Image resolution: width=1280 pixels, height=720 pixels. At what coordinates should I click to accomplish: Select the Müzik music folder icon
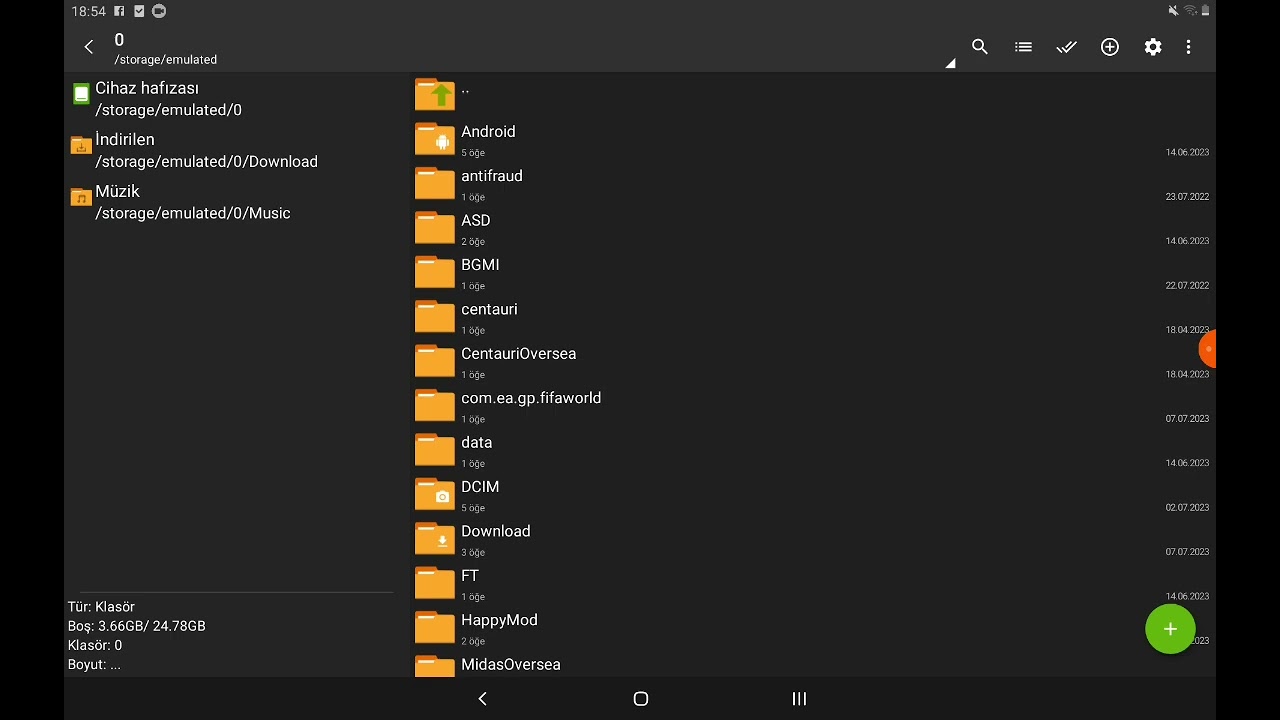pyautogui.click(x=81, y=197)
